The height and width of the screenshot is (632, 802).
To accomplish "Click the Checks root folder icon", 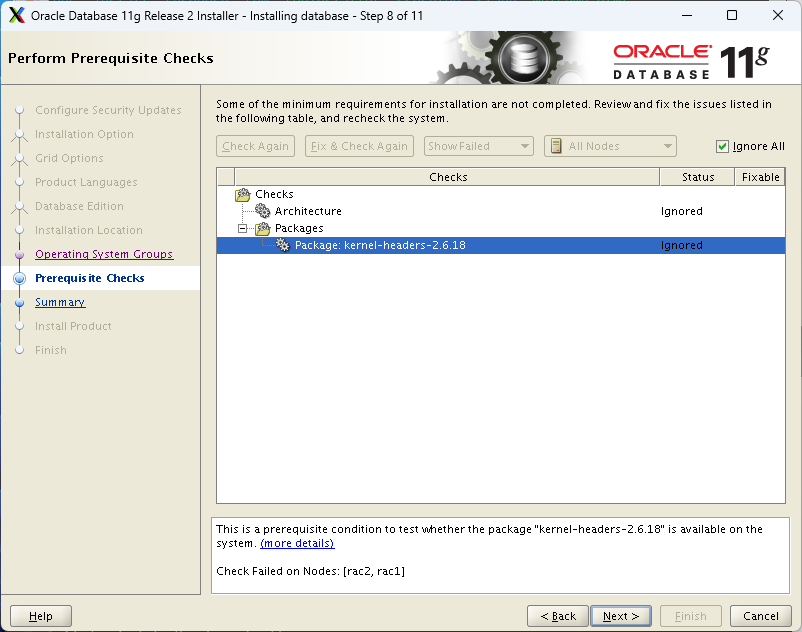I will 242,194.
